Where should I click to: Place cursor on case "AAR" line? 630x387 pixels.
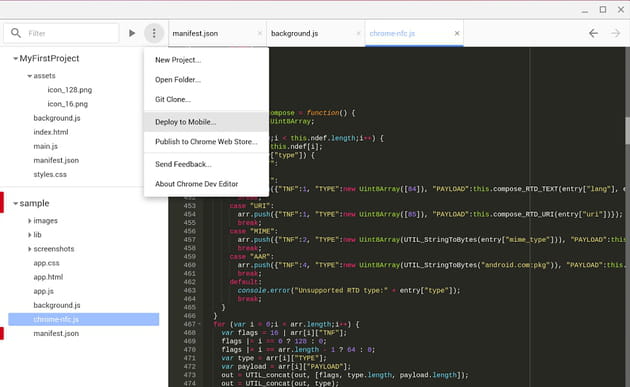click(x=252, y=256)
